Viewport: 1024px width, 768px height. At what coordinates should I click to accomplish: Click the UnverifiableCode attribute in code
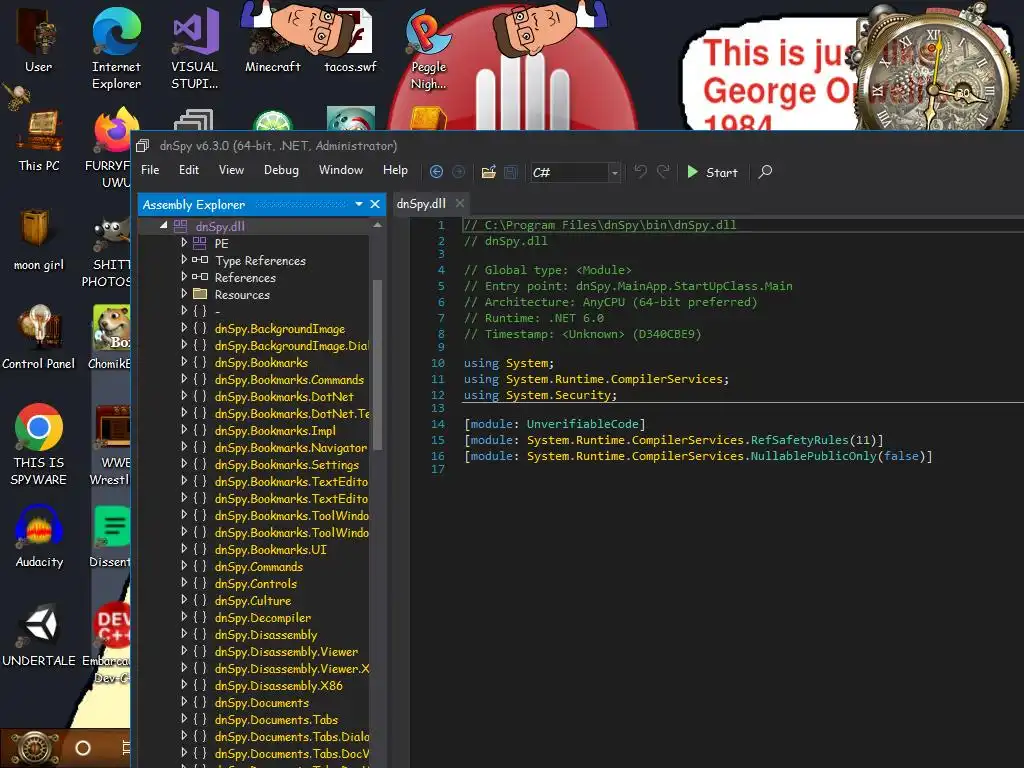coord(583,424)
